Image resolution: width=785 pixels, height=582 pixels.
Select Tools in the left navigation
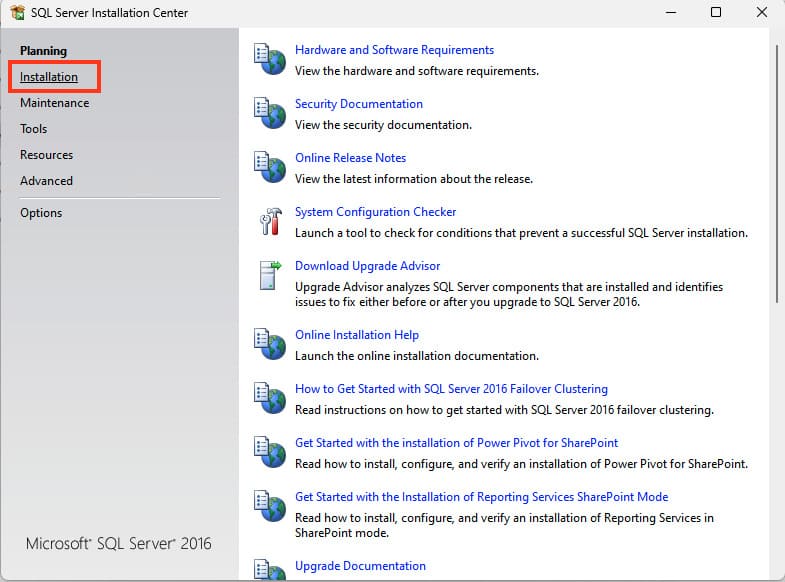(x=33, y=129)
